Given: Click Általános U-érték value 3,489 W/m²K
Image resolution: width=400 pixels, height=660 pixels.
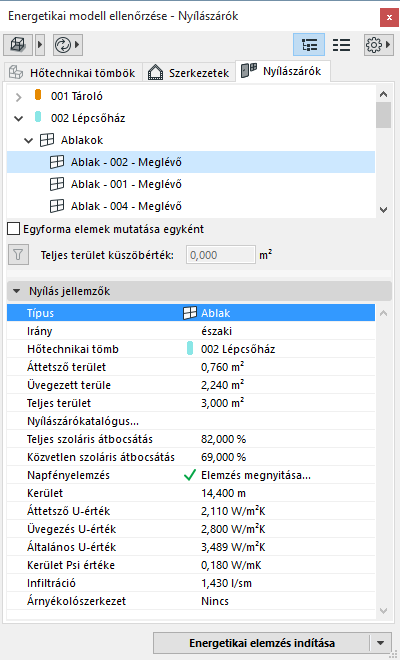Looking at the screenshot, I should coord(233,548).
